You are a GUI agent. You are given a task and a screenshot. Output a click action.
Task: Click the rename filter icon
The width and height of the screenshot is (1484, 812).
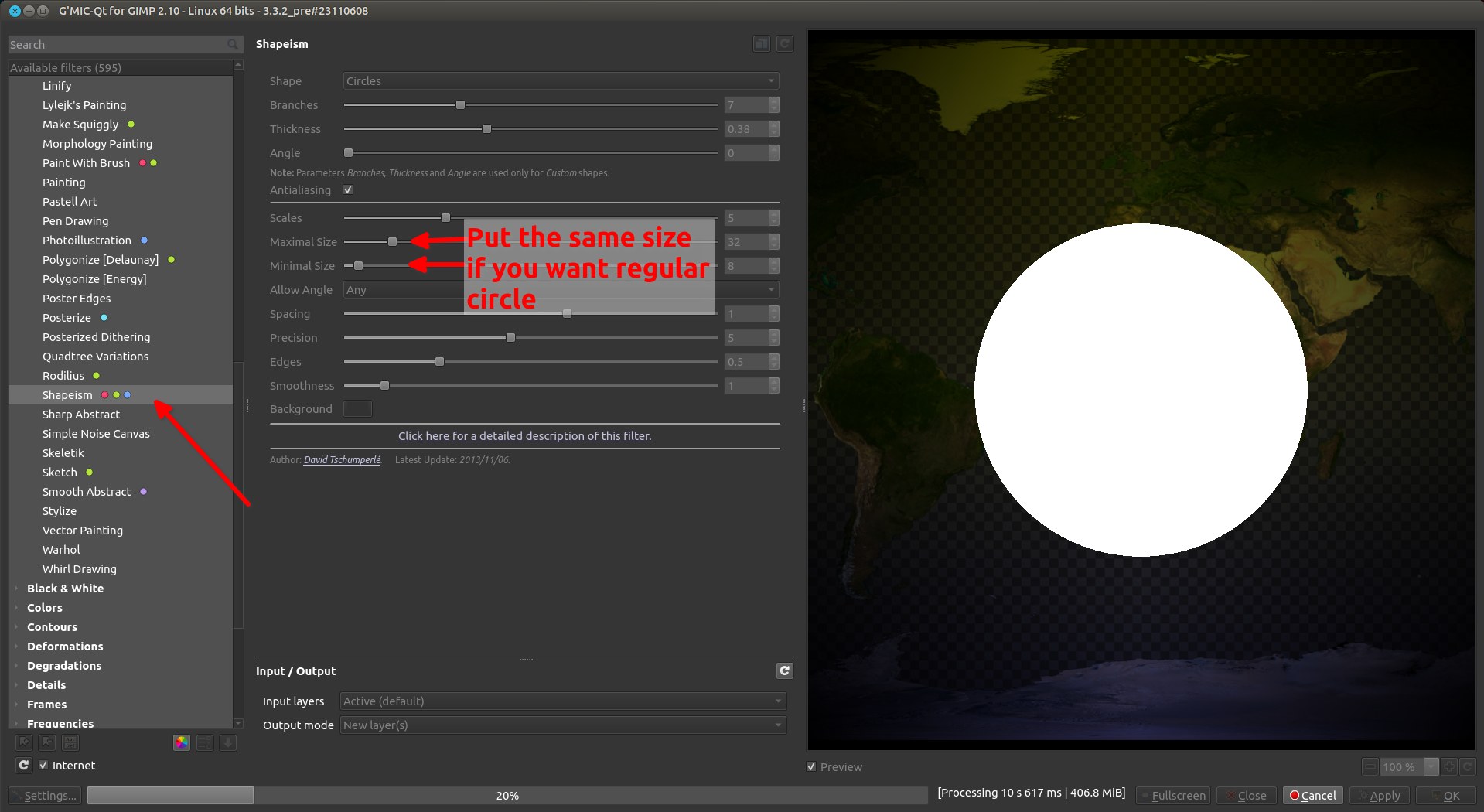pos(70,742)
